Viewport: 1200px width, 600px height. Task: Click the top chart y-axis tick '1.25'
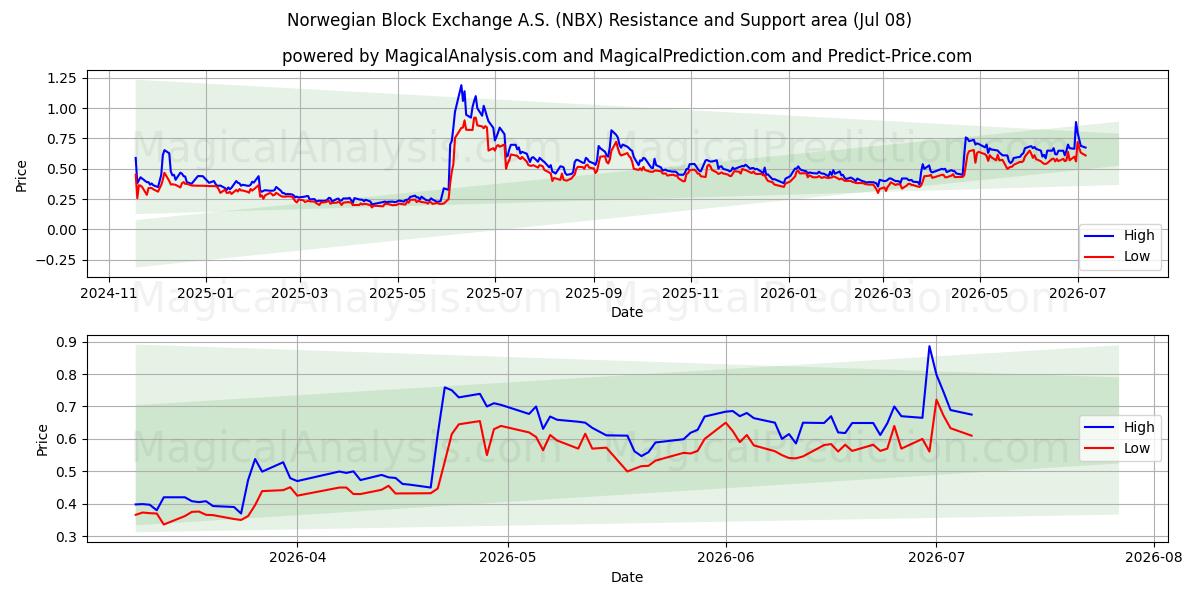[x=62, y=78]
